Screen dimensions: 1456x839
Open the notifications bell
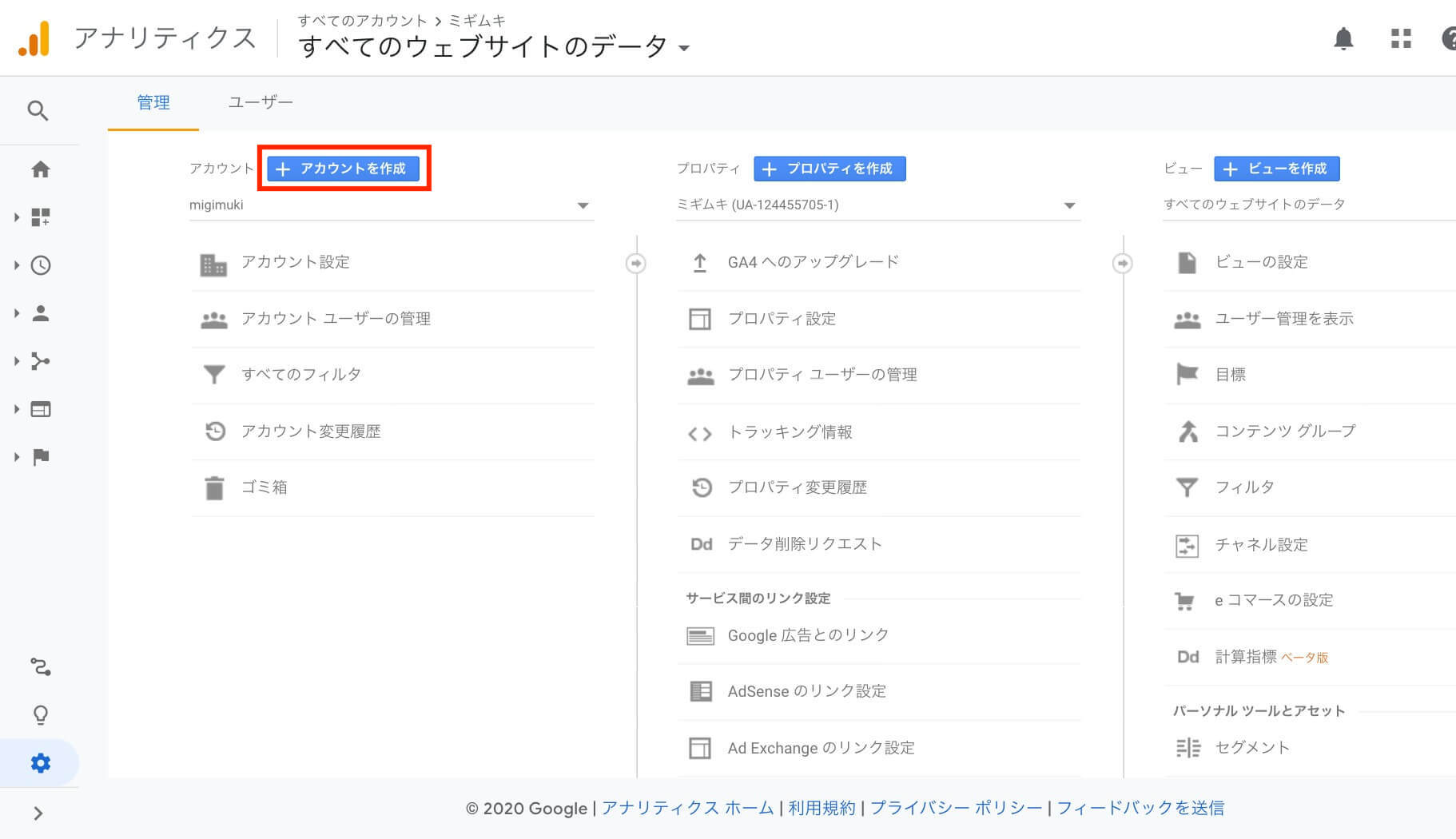[1343, 38]
